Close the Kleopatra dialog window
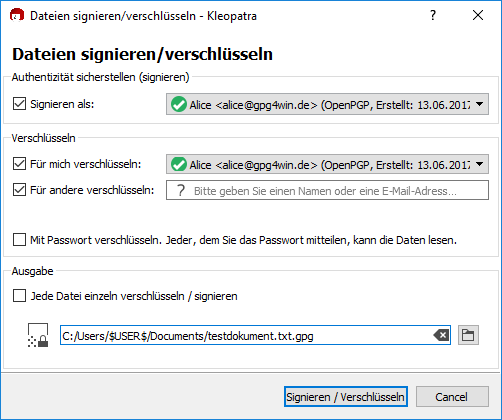Image resolution: width=502 pixels, height=420 pixels. [478, 15]
